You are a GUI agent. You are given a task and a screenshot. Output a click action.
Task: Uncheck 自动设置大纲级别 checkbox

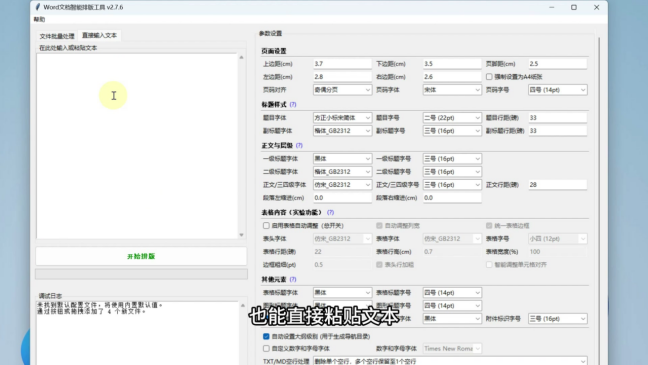click(266, 336)
